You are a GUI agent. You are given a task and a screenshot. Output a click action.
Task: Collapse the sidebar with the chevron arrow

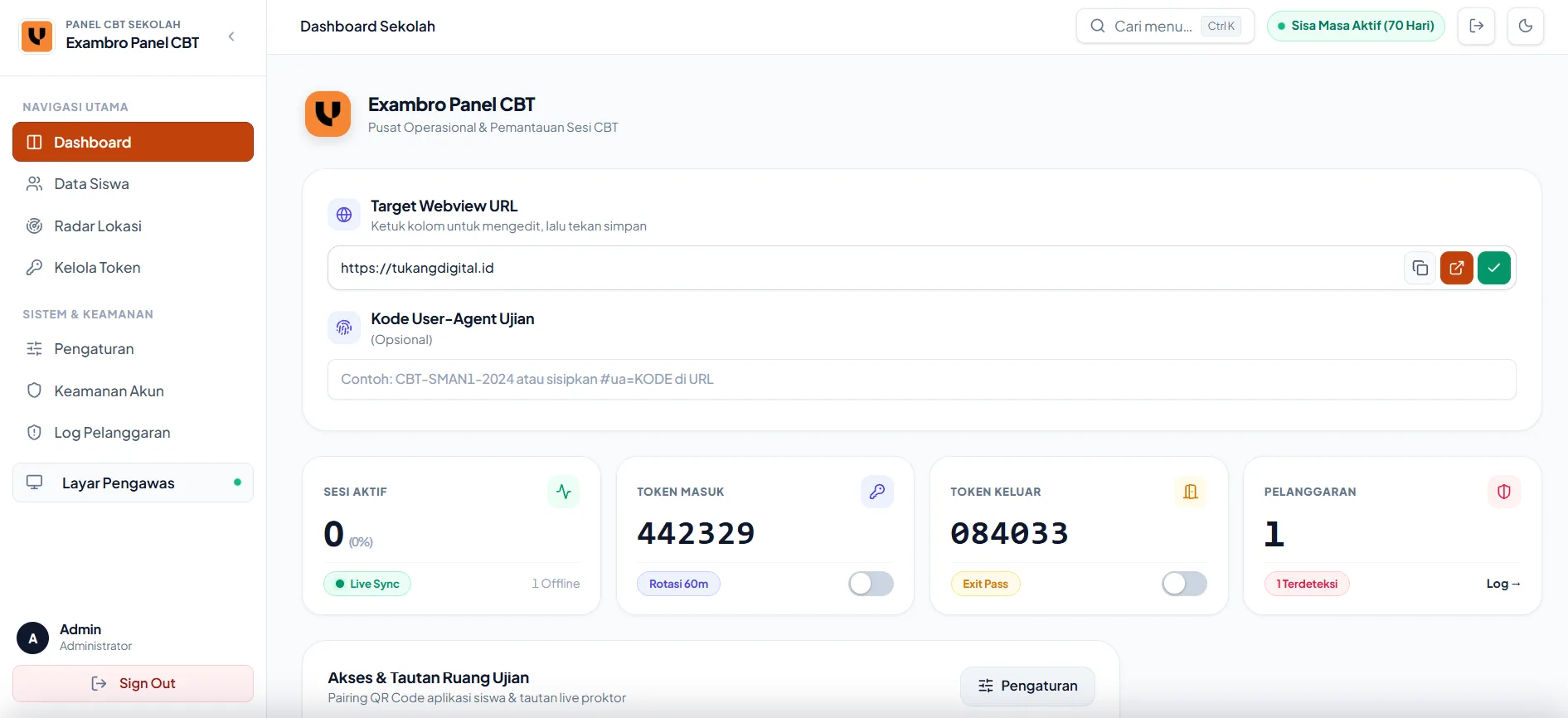[x=231, y=36]
